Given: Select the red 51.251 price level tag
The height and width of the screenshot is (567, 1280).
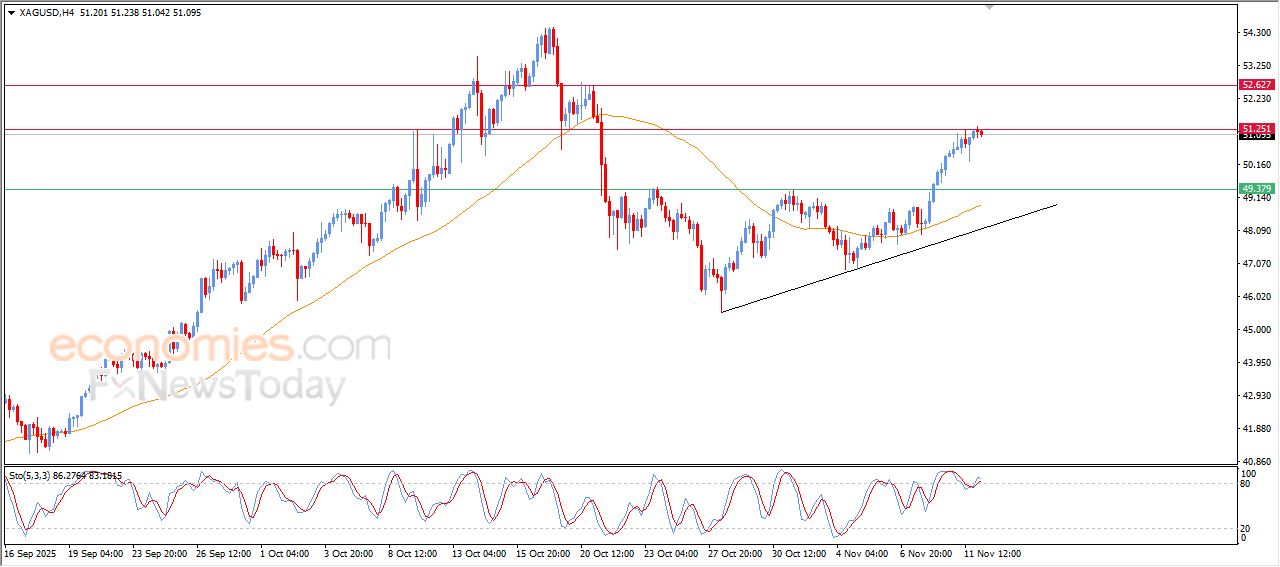Looking at the screenshot, I should 1256,129.
